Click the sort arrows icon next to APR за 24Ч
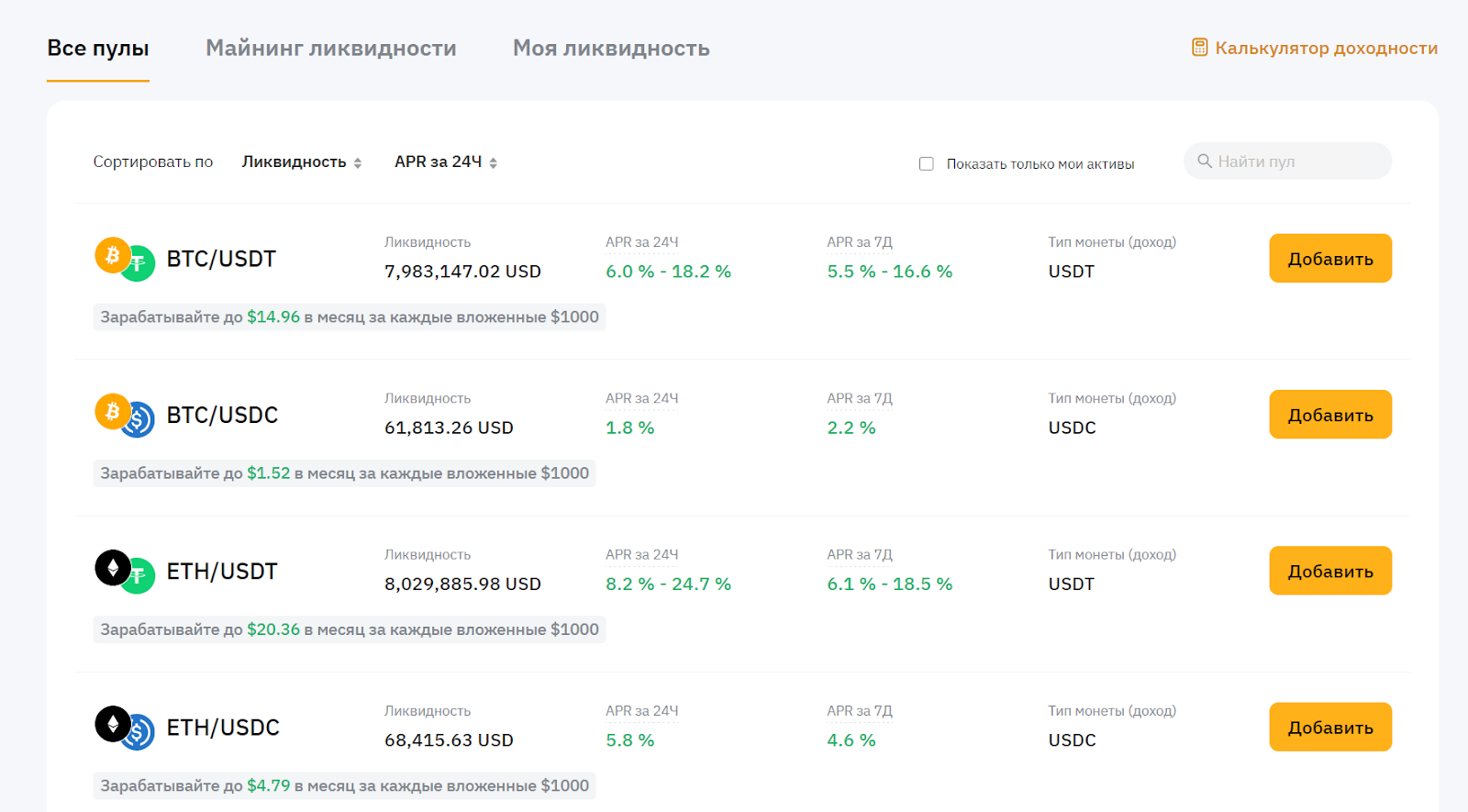Viewport: 1468px width, 812px height. tap(494, 163)
